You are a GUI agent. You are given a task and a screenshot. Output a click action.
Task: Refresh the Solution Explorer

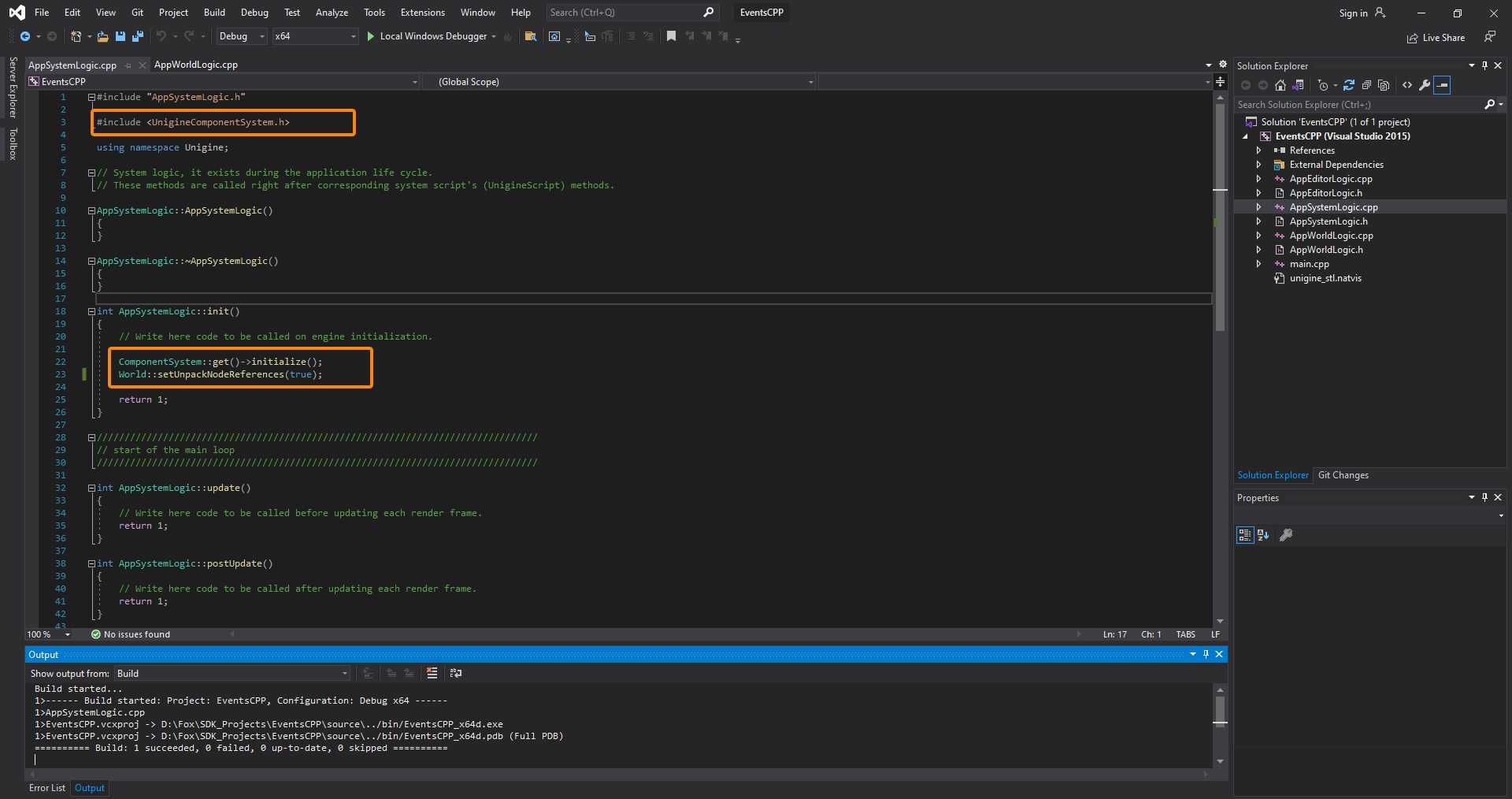point(1349,85)
